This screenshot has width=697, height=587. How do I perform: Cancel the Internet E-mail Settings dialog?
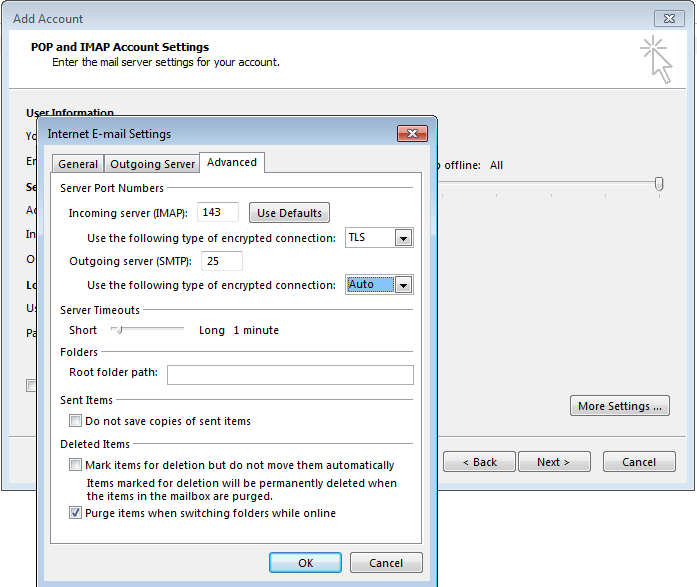click(386, 563)
